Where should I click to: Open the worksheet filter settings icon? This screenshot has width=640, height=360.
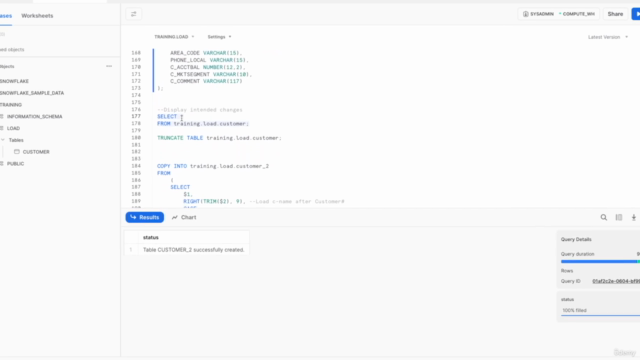click(x=133, y=14)
